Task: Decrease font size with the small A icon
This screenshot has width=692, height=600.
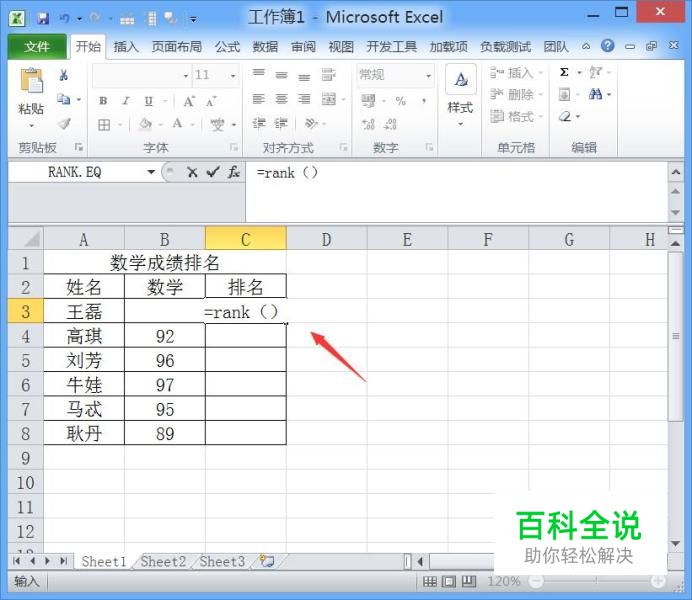Action: [x=211, y=102]
